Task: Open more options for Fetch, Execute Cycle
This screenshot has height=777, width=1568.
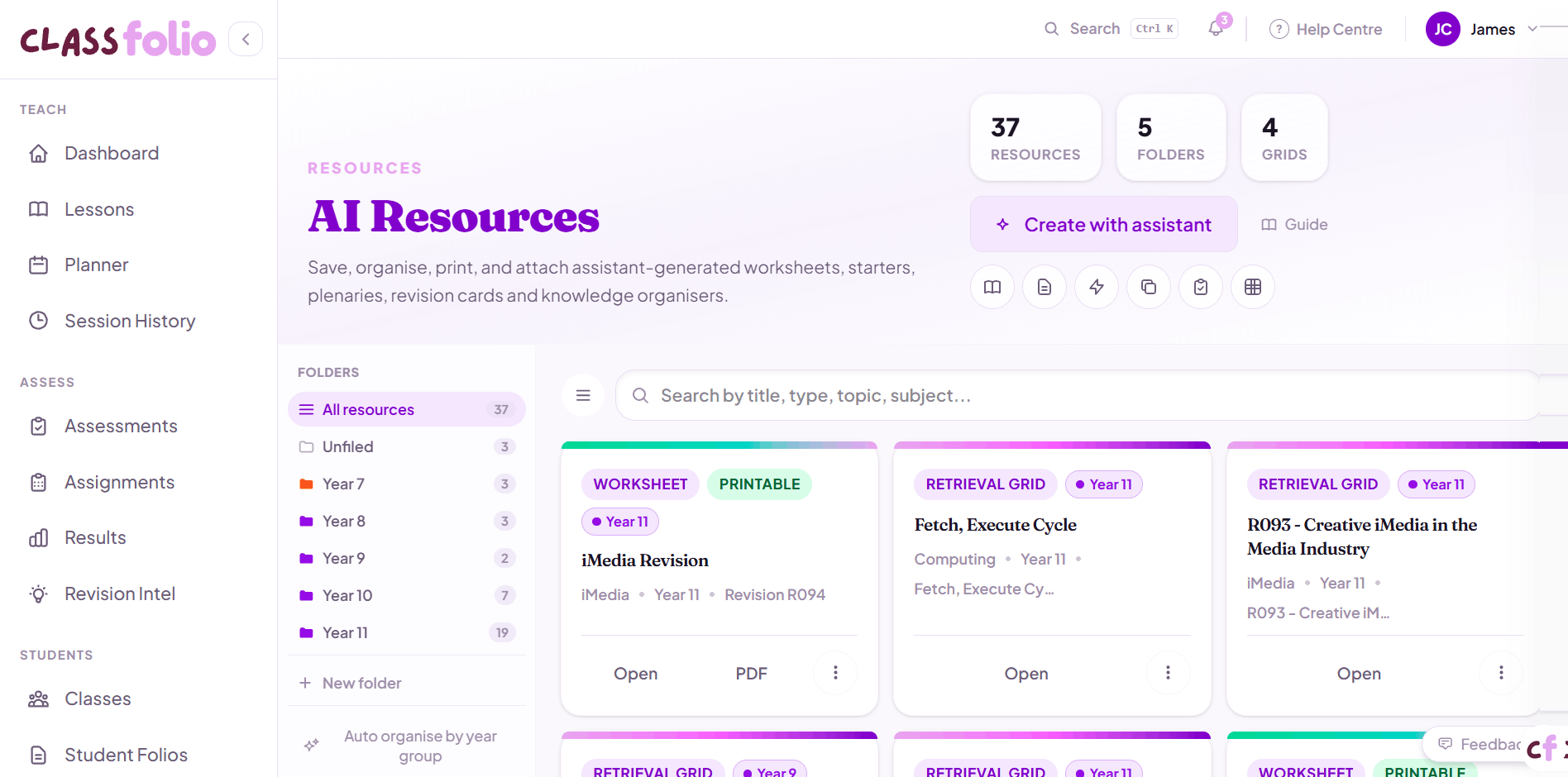Action: [x=1168, y=673]
